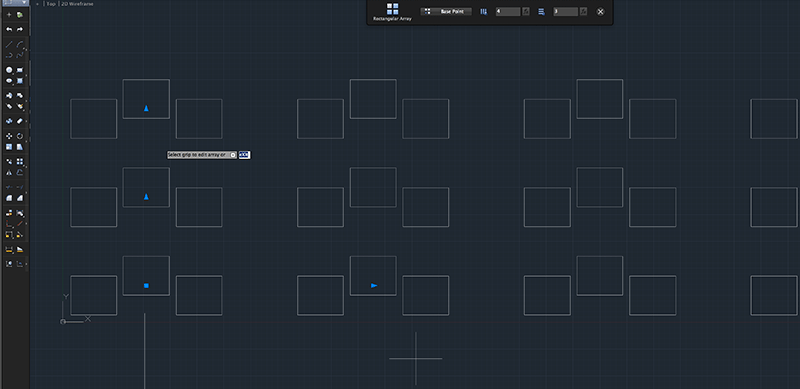Image resolution: width=800 pixels, height=389 pixels.
Task: Select the Offset tool
Action: click(19, 173)
